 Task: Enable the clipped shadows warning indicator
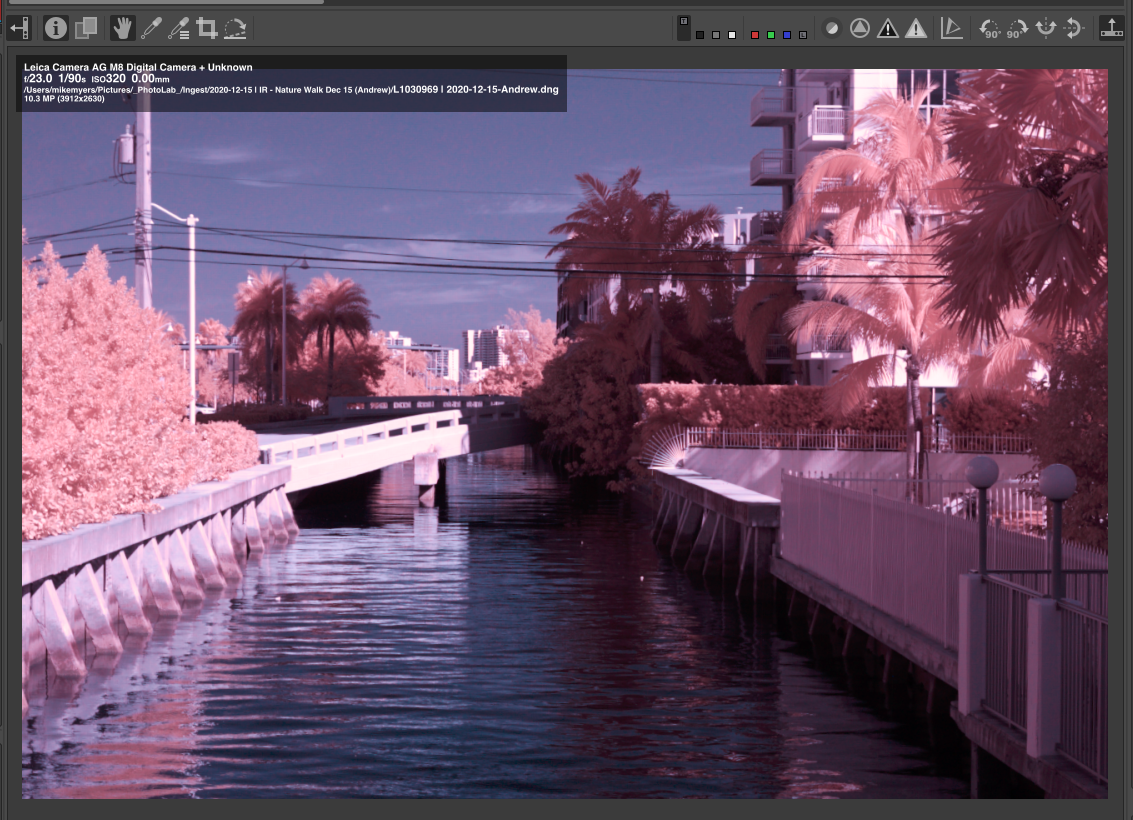click(x=887, y=29)
